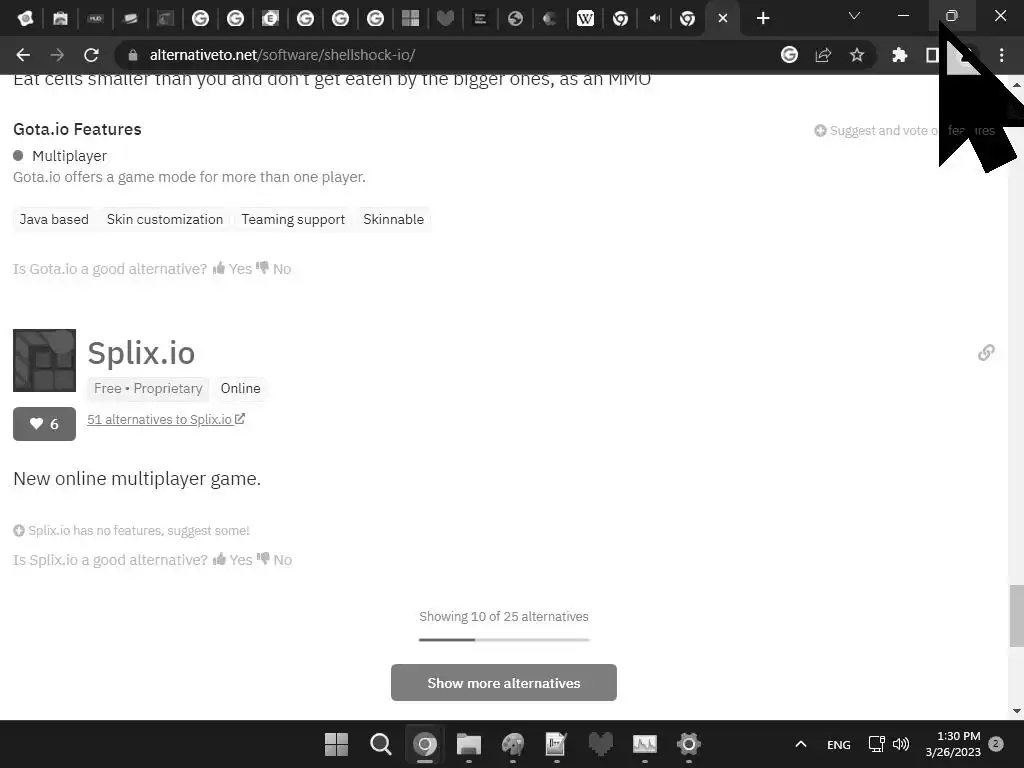Bookmark this page with the star

pos(857,55)
